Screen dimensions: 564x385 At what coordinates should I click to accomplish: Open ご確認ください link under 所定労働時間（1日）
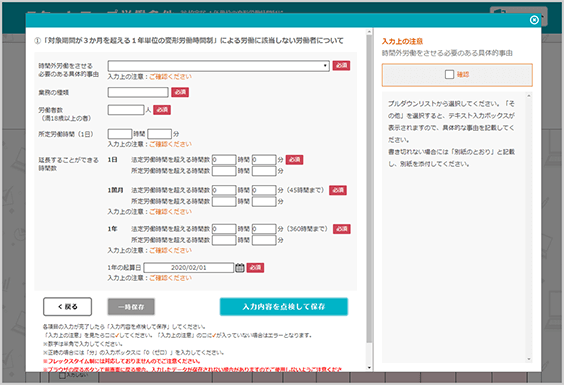click(x=170, y=144)
